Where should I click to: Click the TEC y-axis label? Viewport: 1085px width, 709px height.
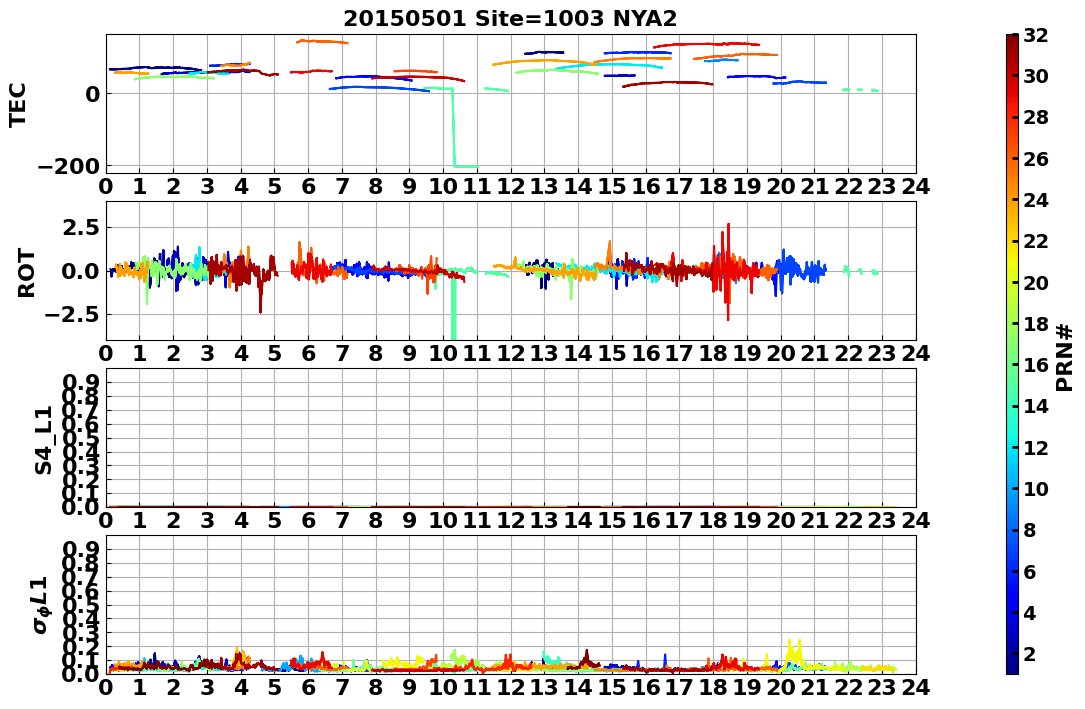[17, 104]
